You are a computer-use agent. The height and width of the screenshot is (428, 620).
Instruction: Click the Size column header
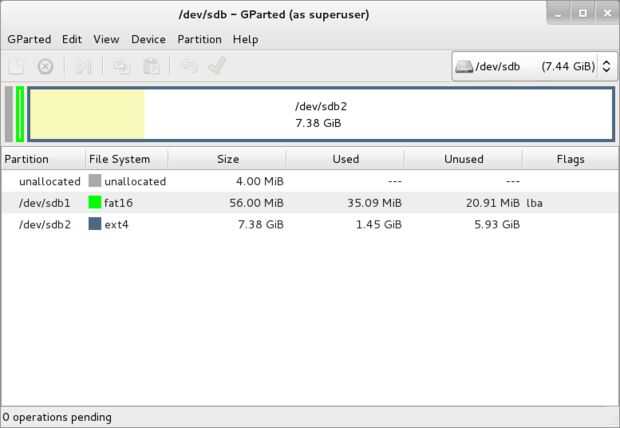click(x=227, y=159)
